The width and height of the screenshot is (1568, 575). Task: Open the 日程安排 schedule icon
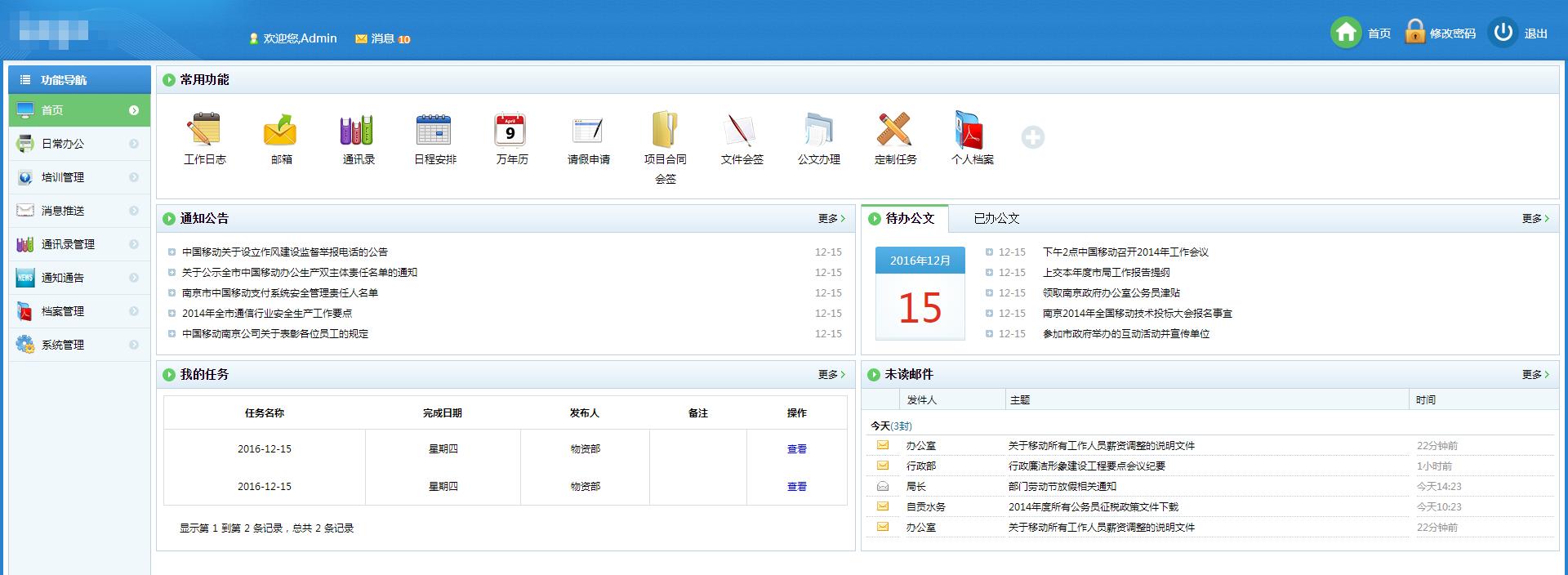pos(434,131)
